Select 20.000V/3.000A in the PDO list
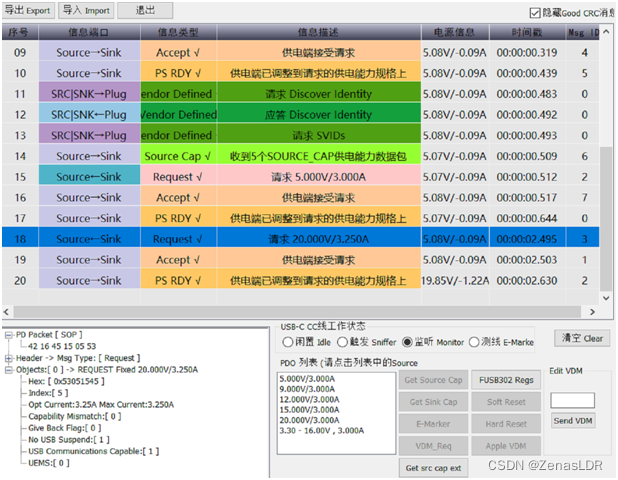Screen dimensions: 618x480 point(309,420)
